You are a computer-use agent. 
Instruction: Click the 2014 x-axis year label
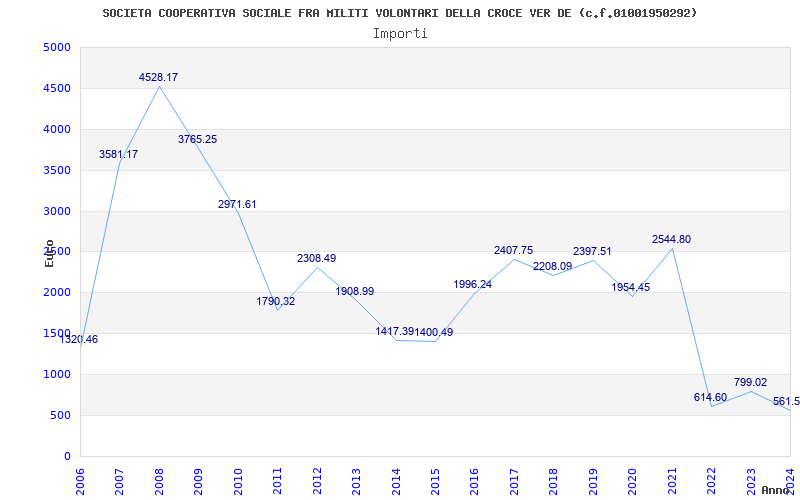(396, 482)
